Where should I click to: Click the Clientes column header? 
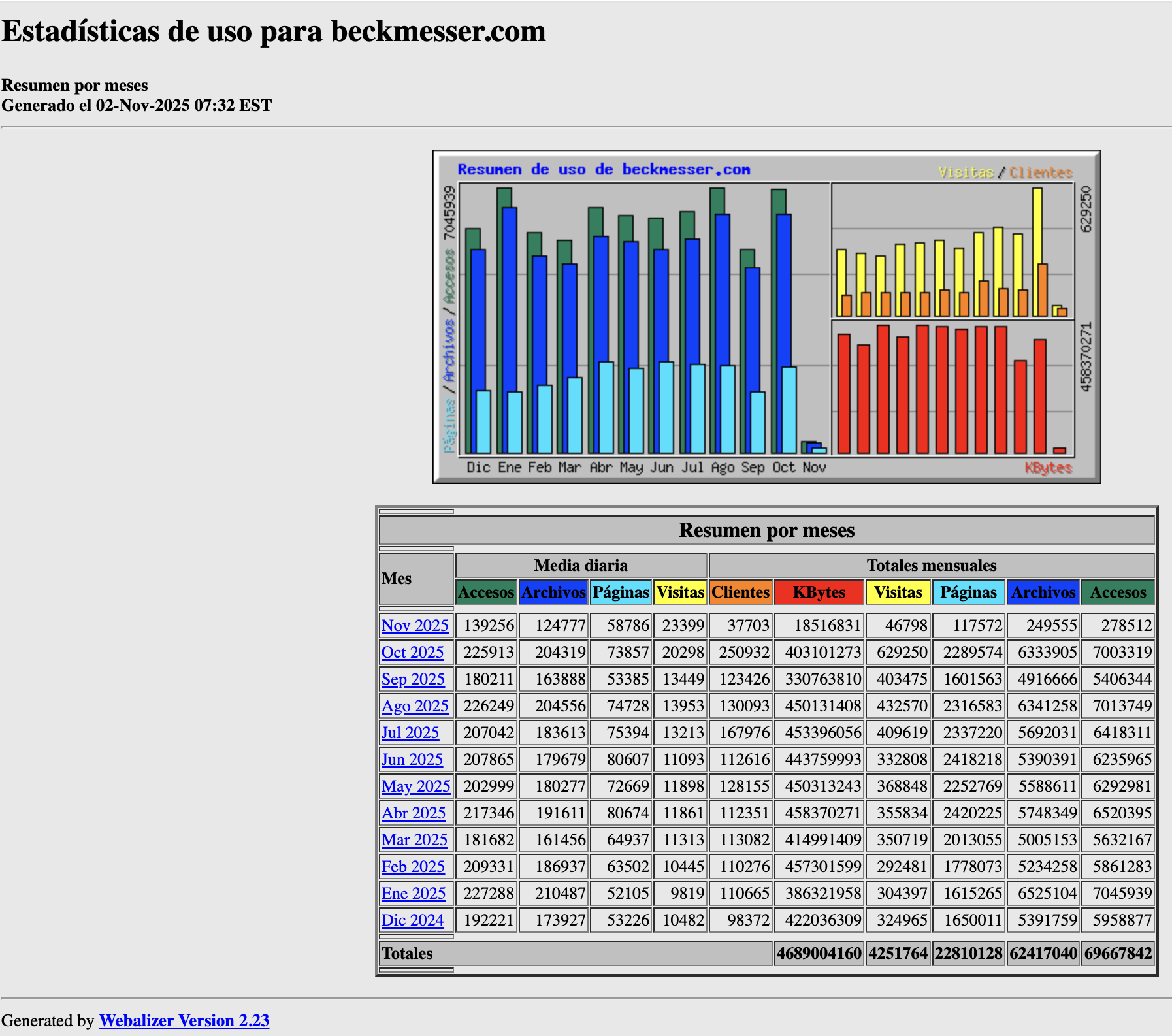(x=740, y=592)
